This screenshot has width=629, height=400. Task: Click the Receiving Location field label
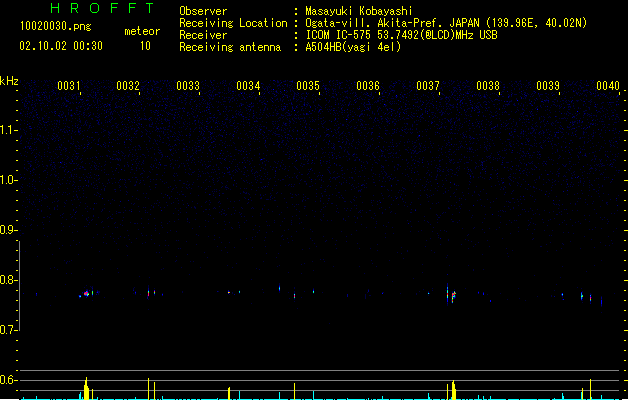tap(233, 23)
